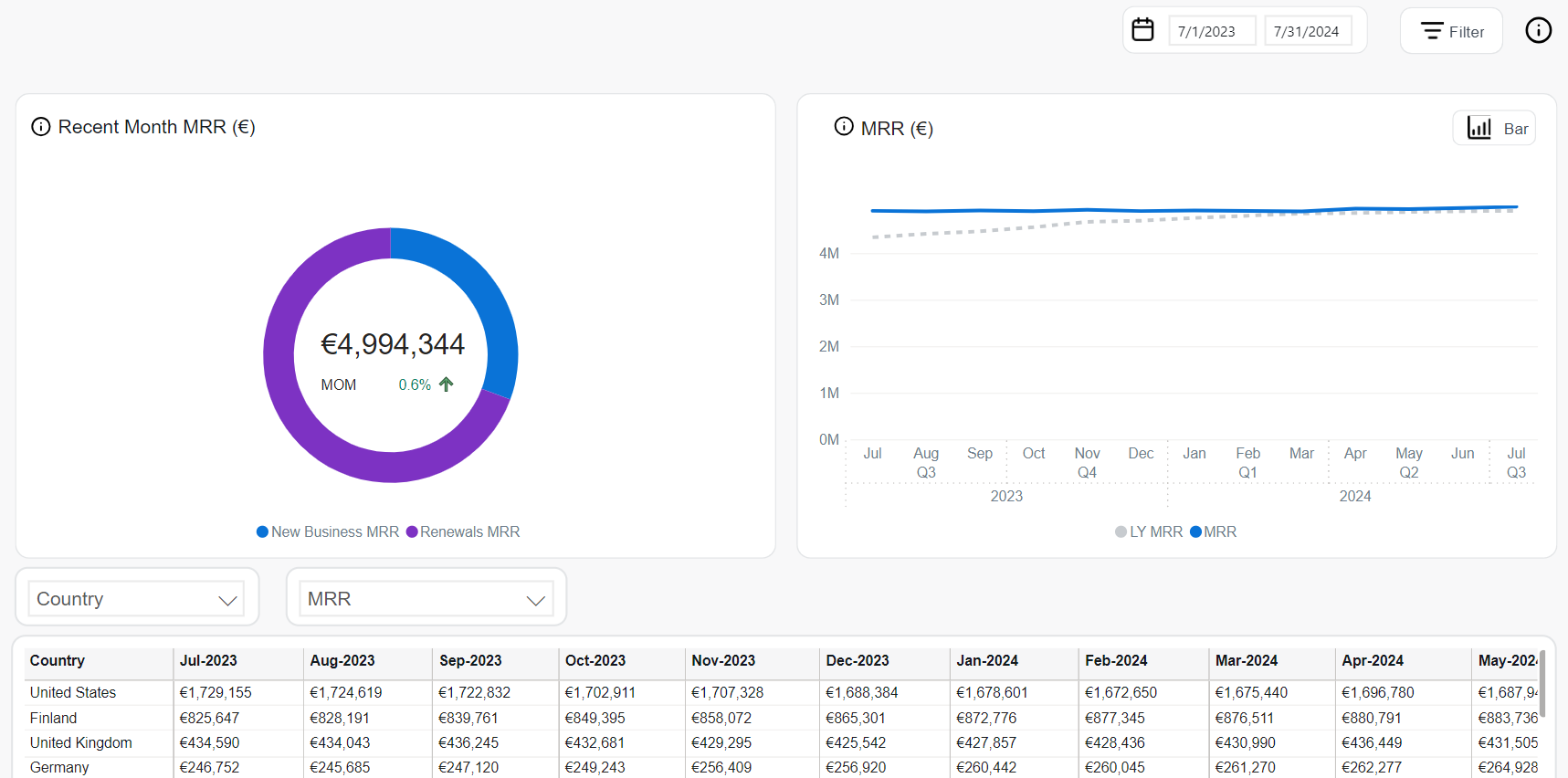The height and width of the screenshot is (778, 1568).
Task: Switch chart to Bar view
Action: click(1494, 128)
